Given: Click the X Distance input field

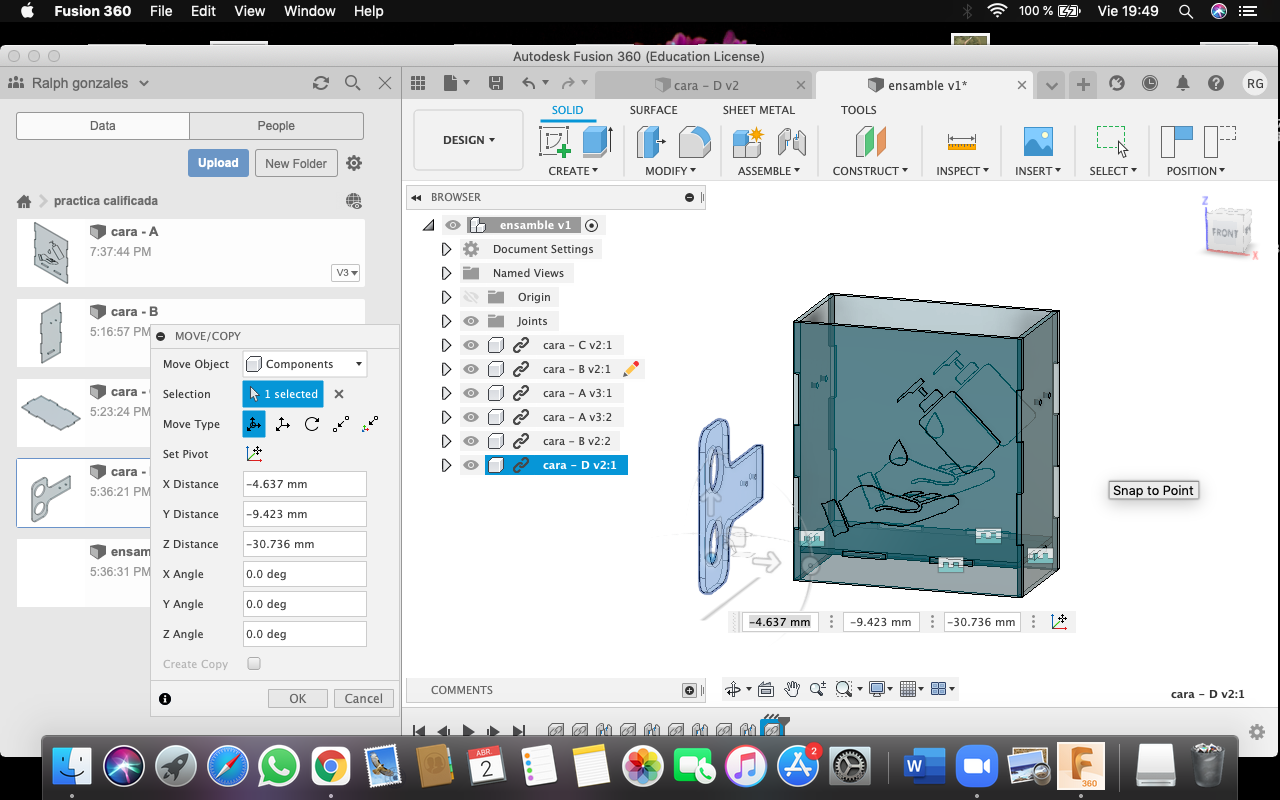Looking at the screenshot, I should [305, 484].
